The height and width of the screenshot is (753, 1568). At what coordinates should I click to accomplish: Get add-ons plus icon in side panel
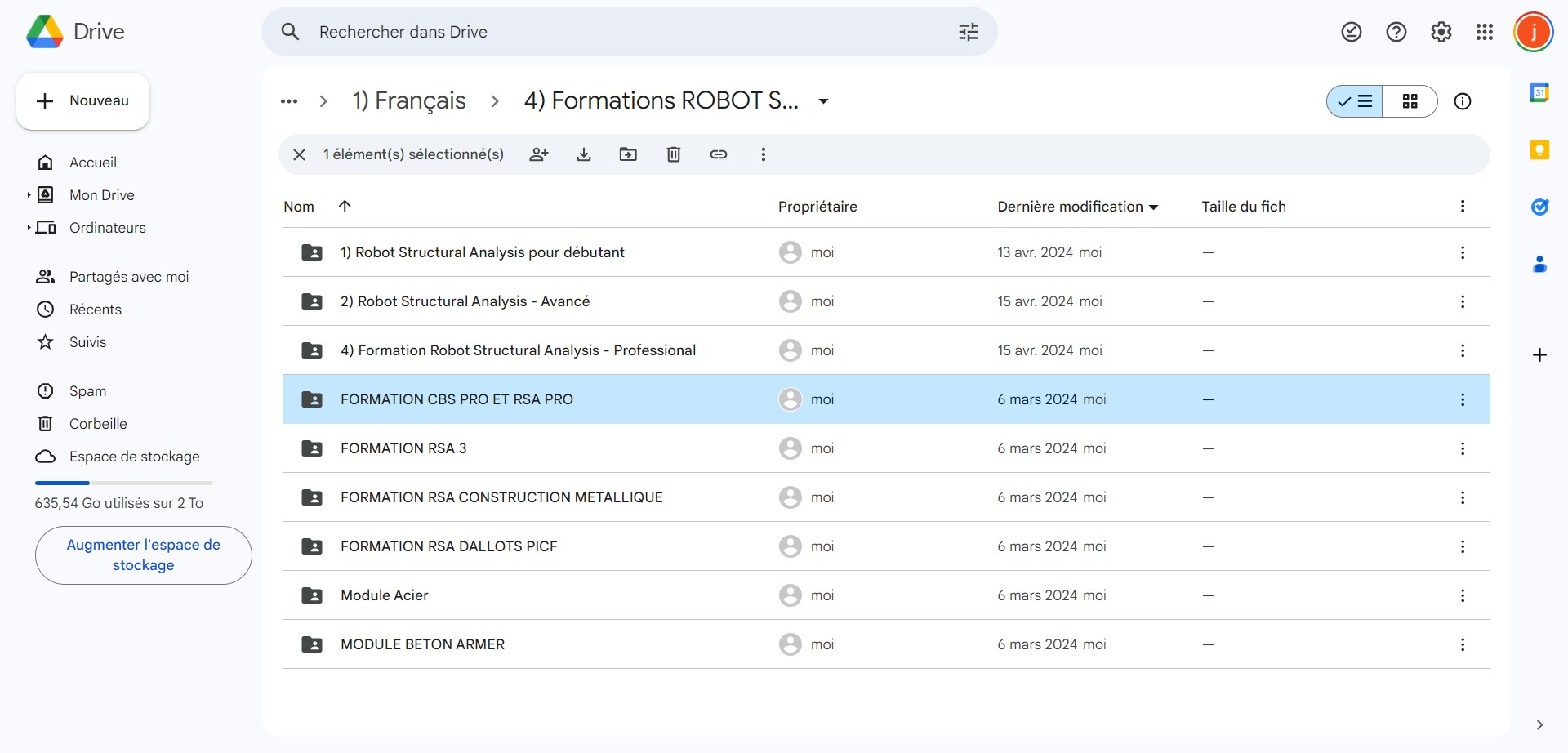click(x=1539, y=355)
